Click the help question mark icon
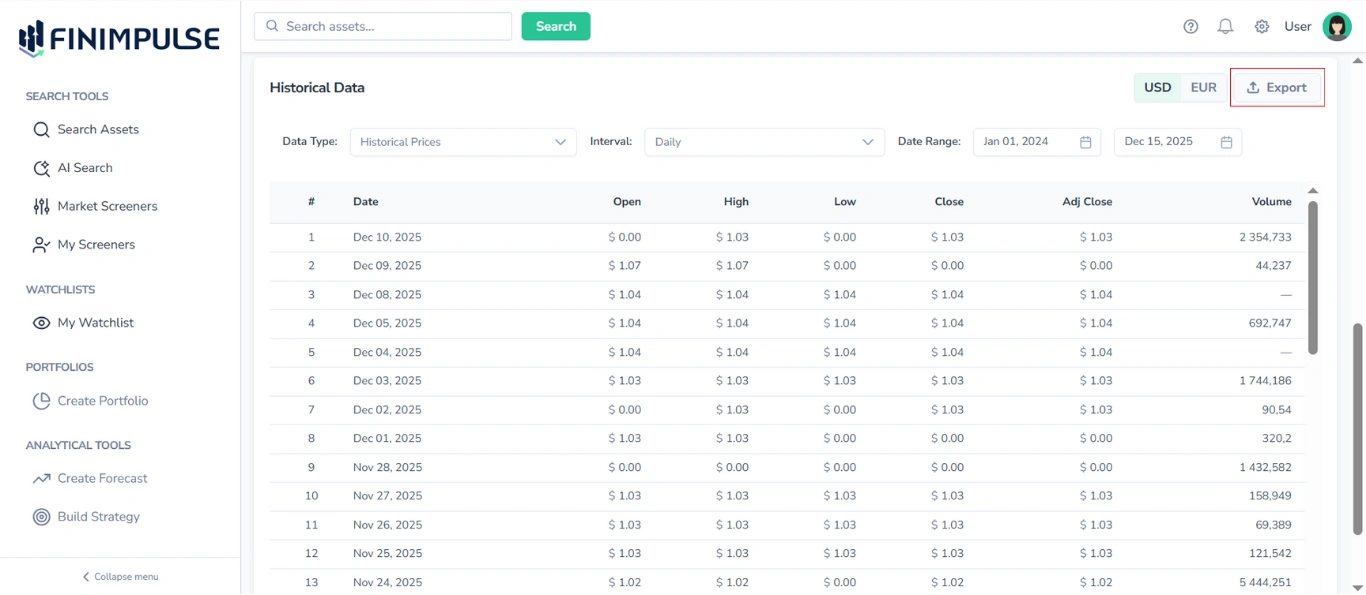This screenshot has width=1366, height=595. (1190, 26)
